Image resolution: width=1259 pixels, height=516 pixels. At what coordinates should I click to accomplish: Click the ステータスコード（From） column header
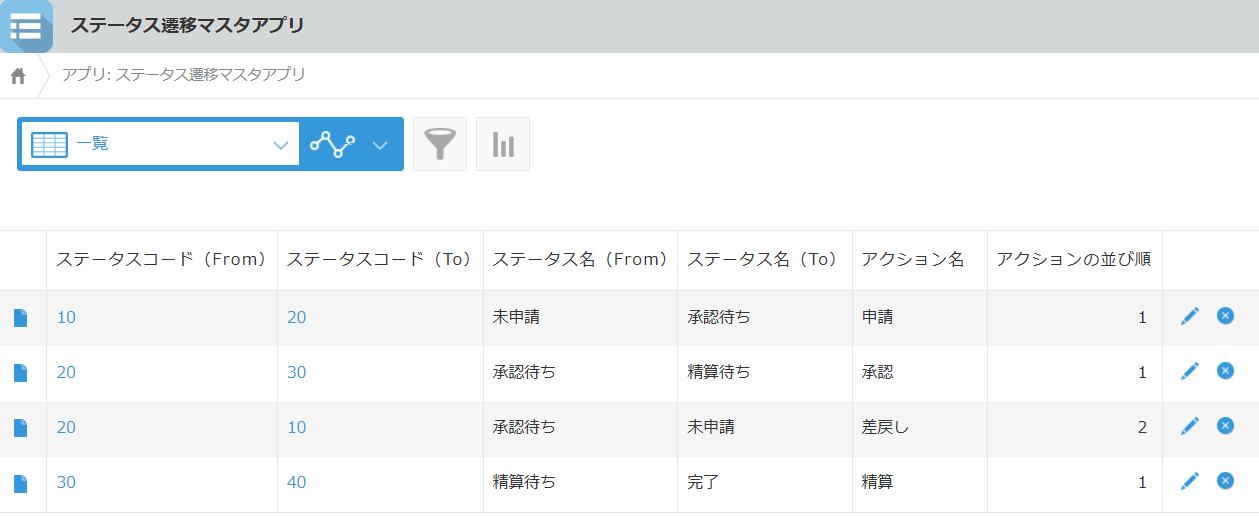162,260
